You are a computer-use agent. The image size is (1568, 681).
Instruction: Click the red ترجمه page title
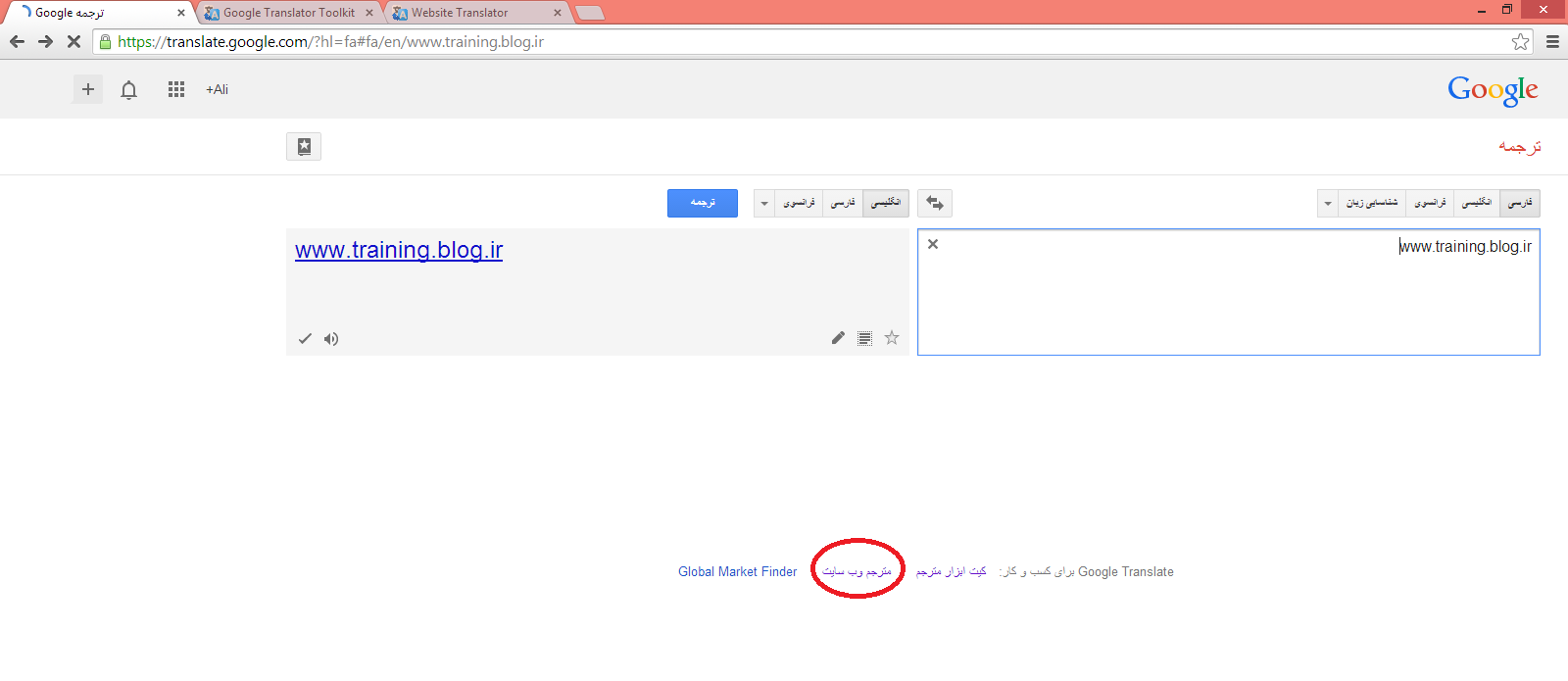click(x=1520, y=146)
